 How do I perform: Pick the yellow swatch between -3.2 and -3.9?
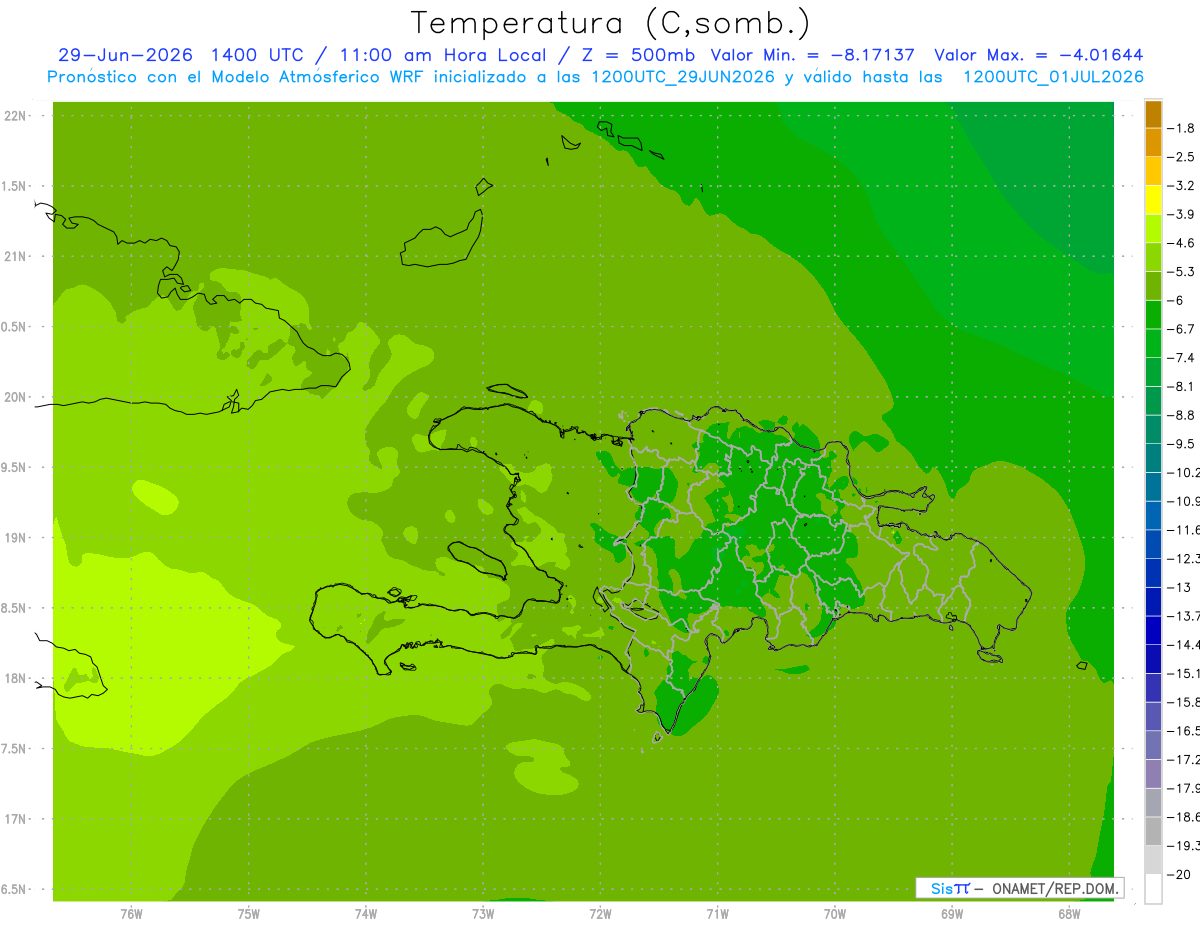click(x=1153, y=200)
